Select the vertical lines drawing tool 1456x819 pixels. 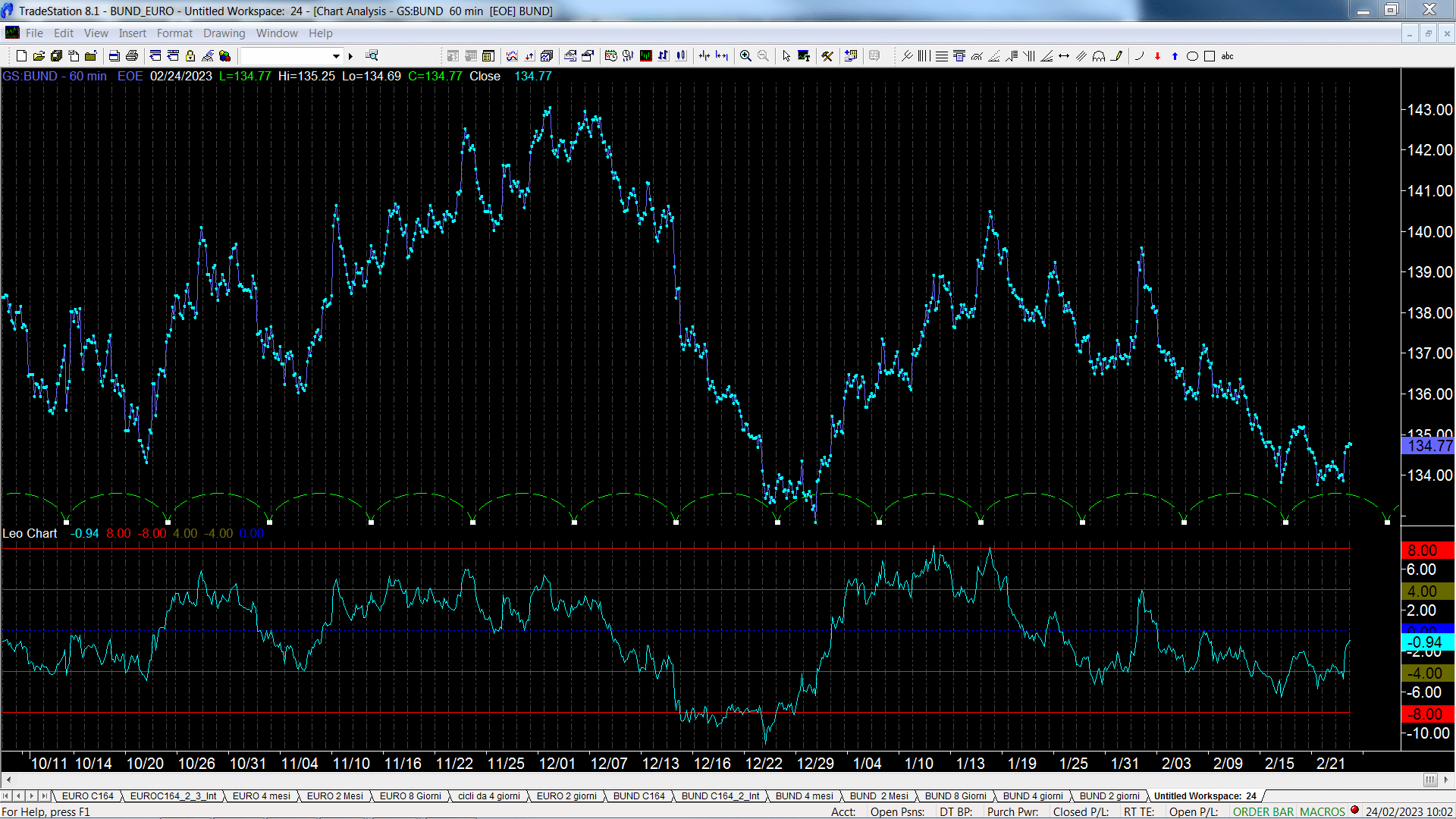924,56
